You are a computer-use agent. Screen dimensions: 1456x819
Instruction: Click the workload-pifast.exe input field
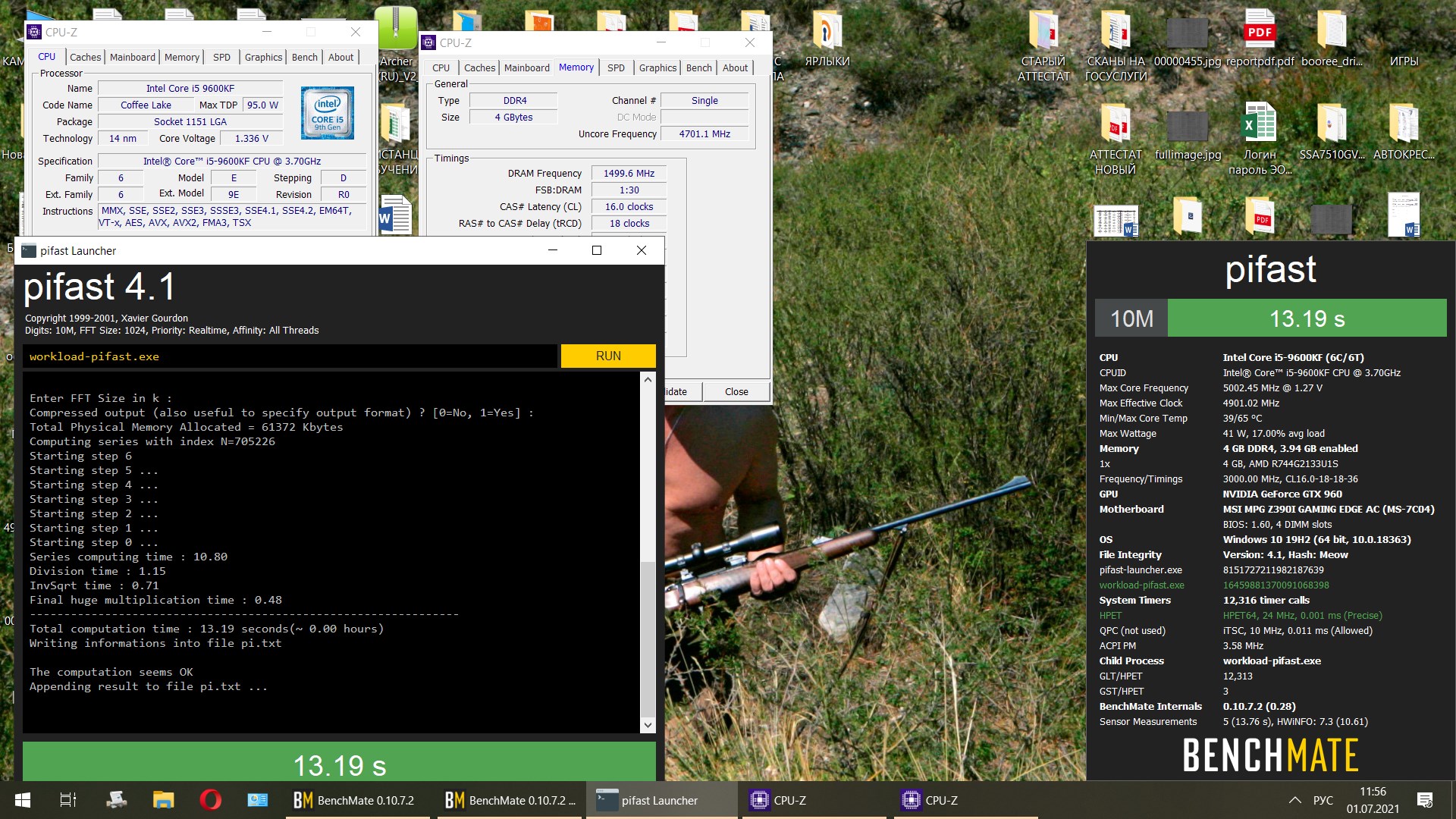pos(290,356)
